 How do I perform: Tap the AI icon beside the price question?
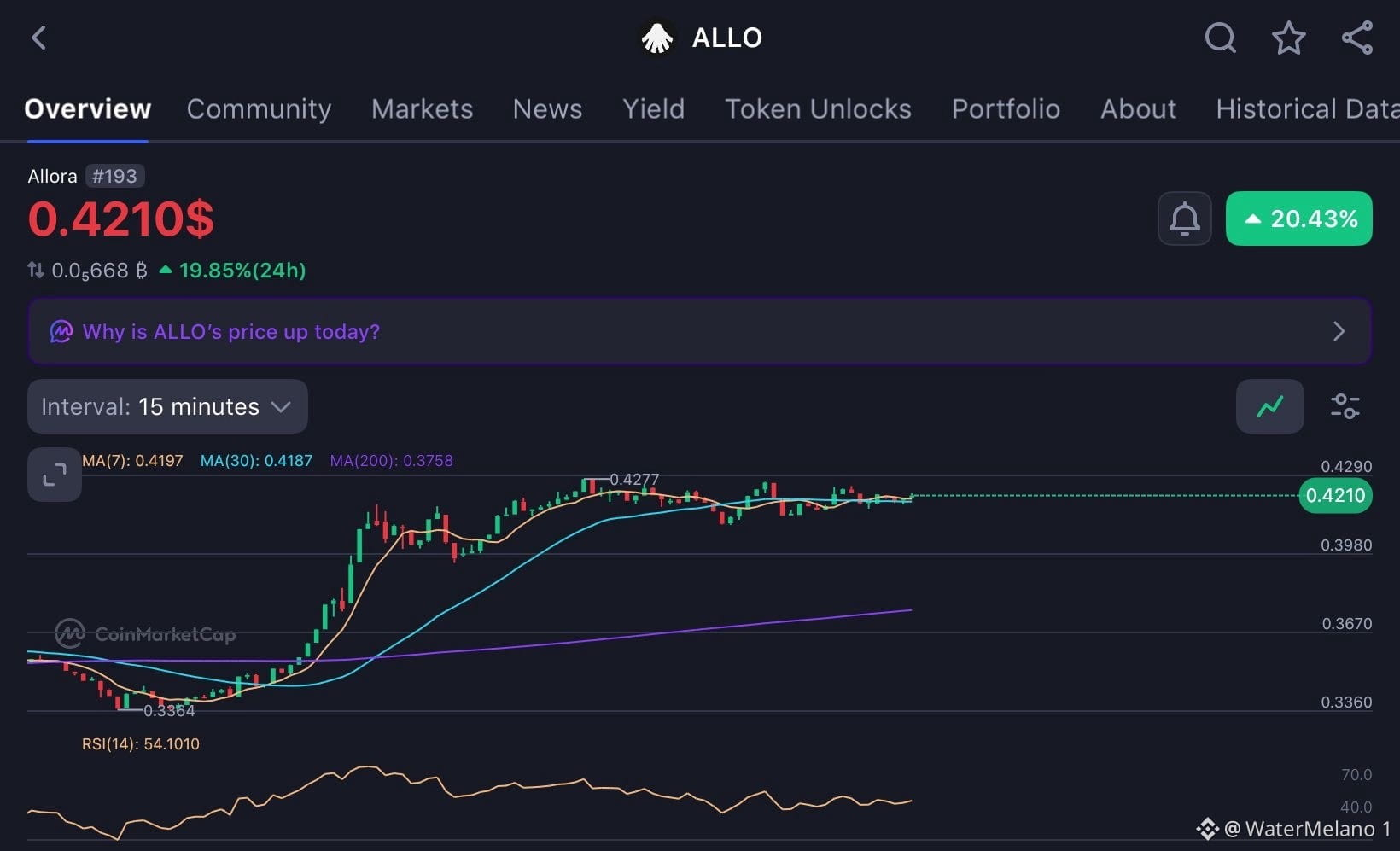point(61,331)
